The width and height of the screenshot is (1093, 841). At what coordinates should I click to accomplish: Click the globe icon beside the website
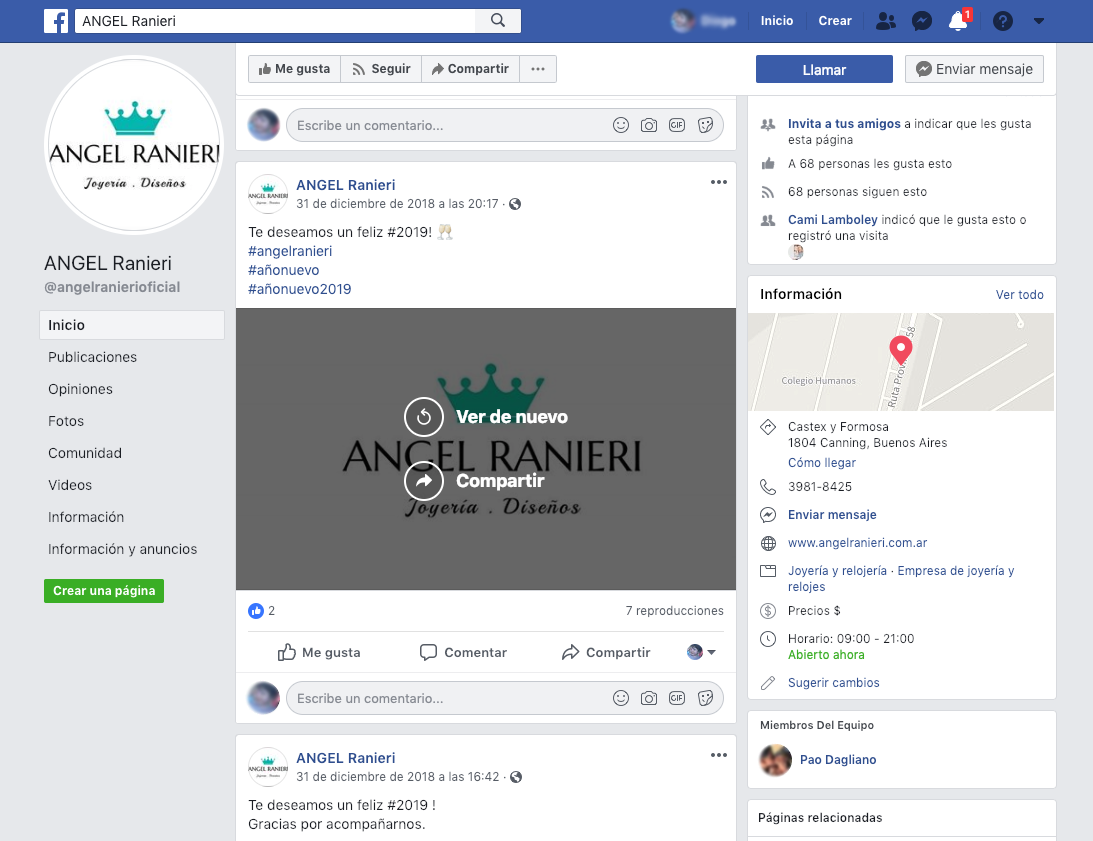point(767,543)
